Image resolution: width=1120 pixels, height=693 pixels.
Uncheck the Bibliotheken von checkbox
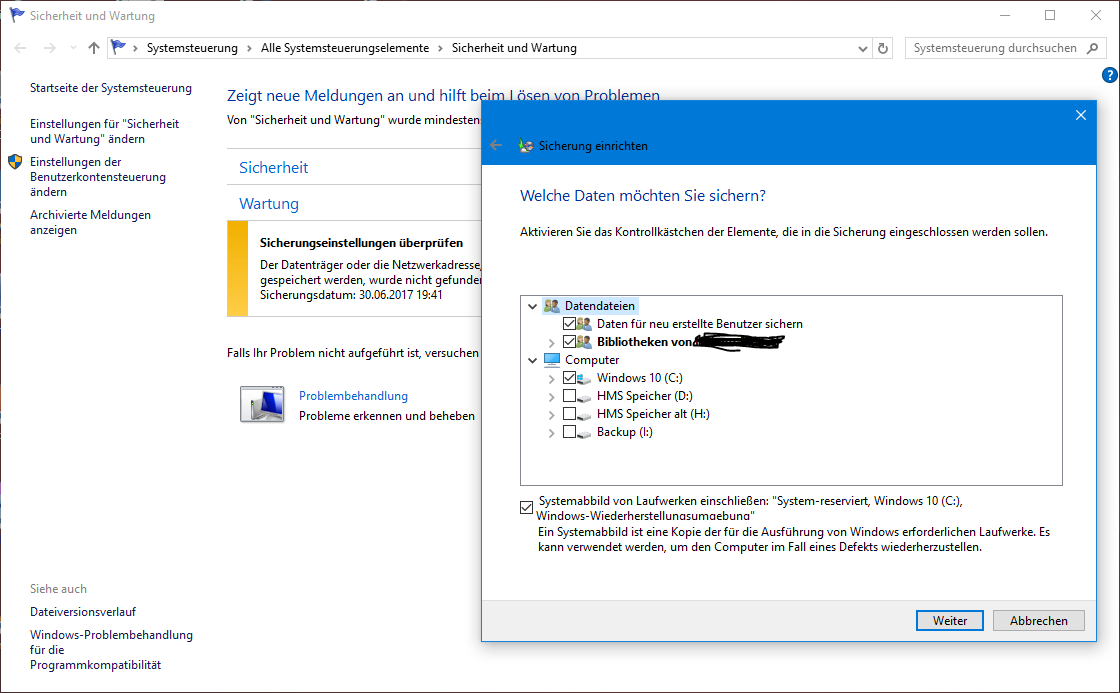pyautogui.click(x=569, y=341)
